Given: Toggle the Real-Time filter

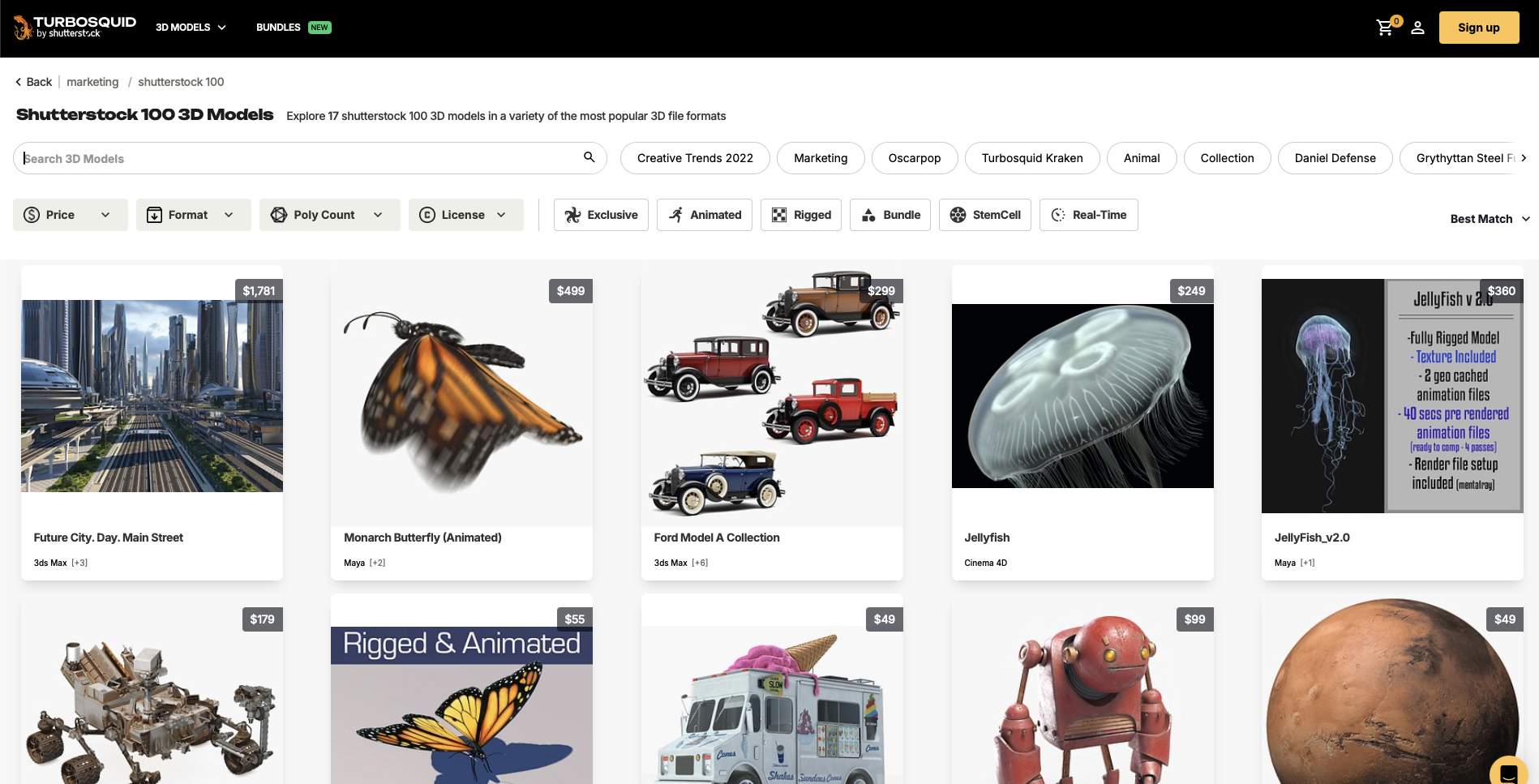Looking at the screenshot, I should [1089, 215].
